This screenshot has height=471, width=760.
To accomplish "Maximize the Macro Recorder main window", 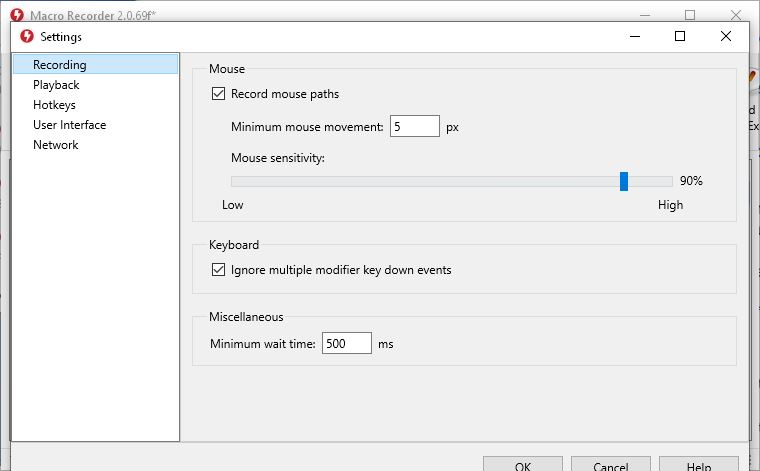I will (x=690, y=14).
